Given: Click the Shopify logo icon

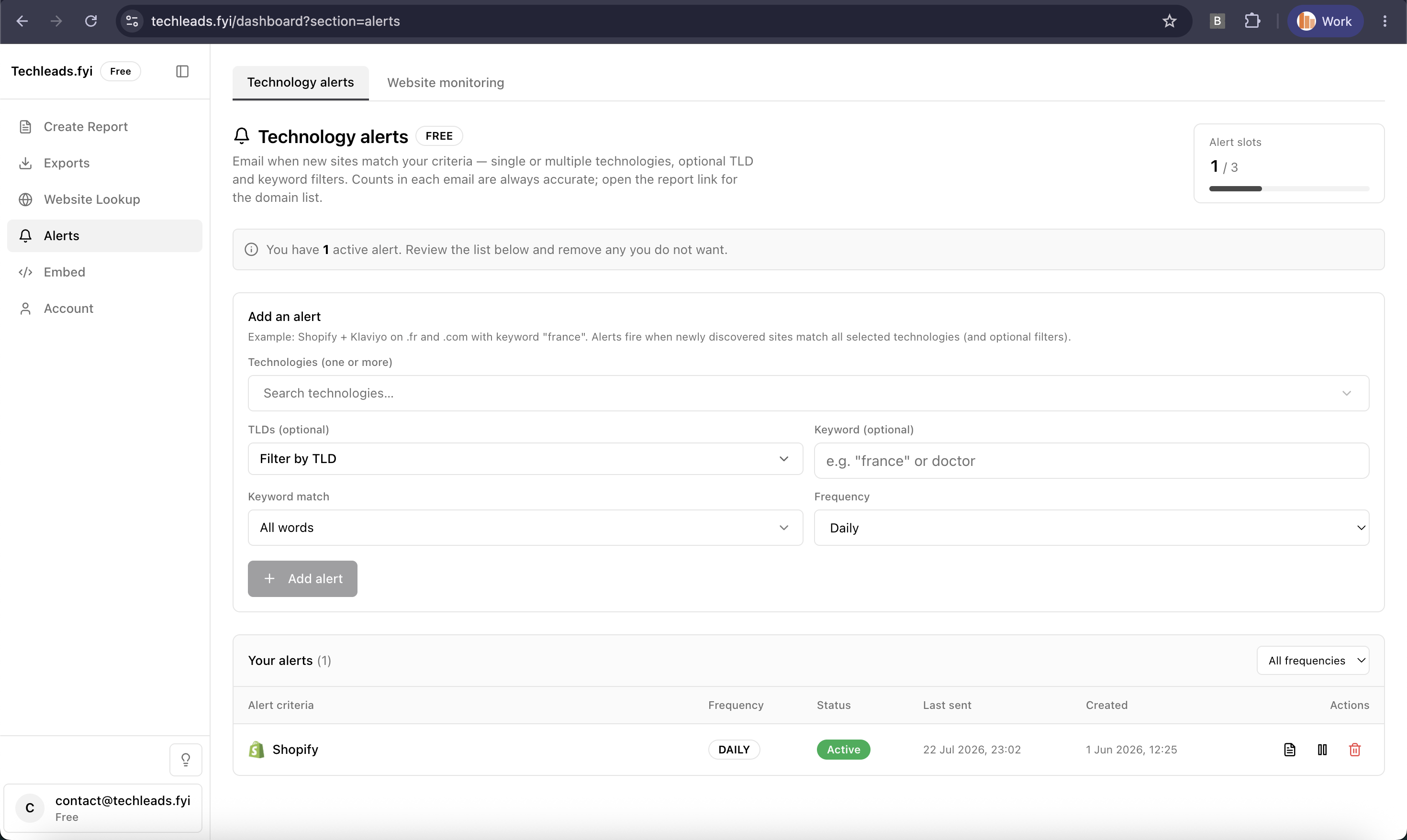Looking at the screenshot, I should point(257,750).
